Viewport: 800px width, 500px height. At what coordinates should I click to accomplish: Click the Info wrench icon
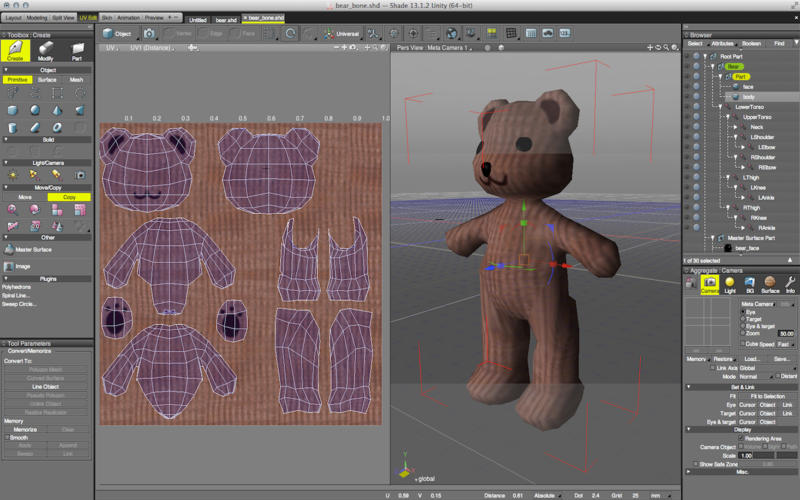tap(790, 285)
